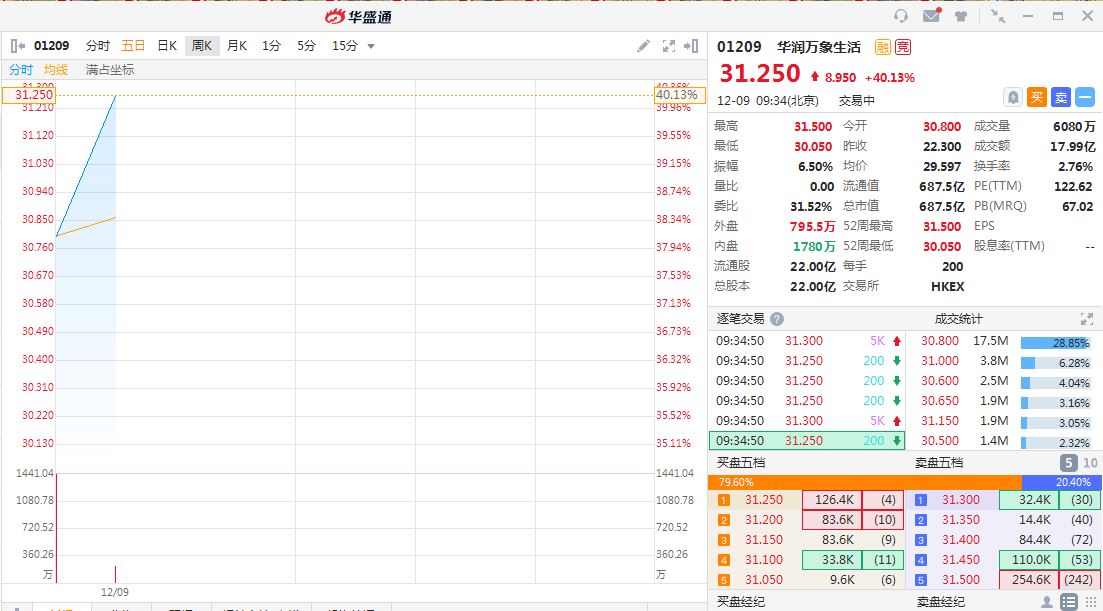Toggle 满占坐标 axis scaling
1103x611 pixels.
(x=110, y=70)
